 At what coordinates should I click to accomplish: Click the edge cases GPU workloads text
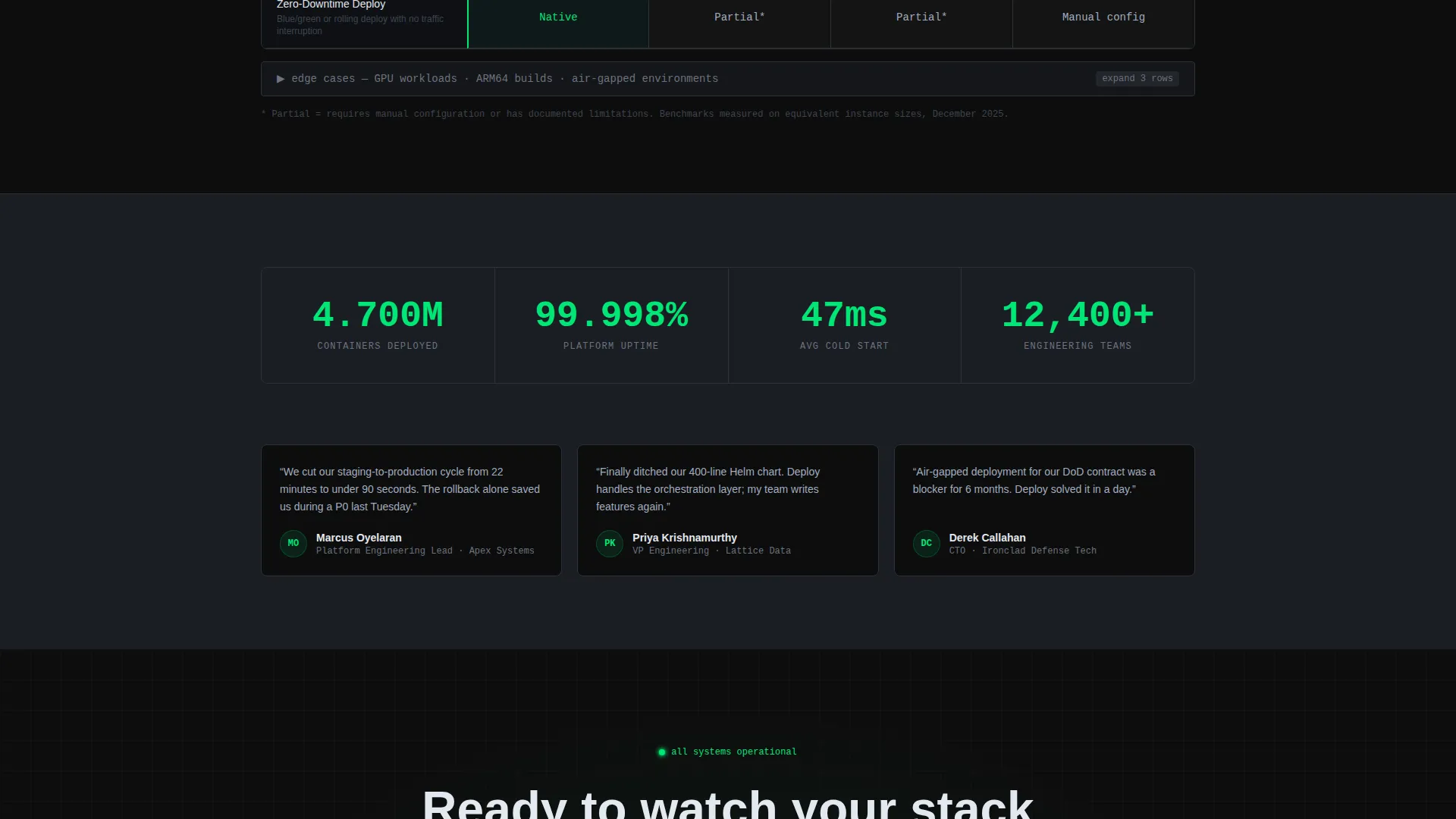click(505, 79)
